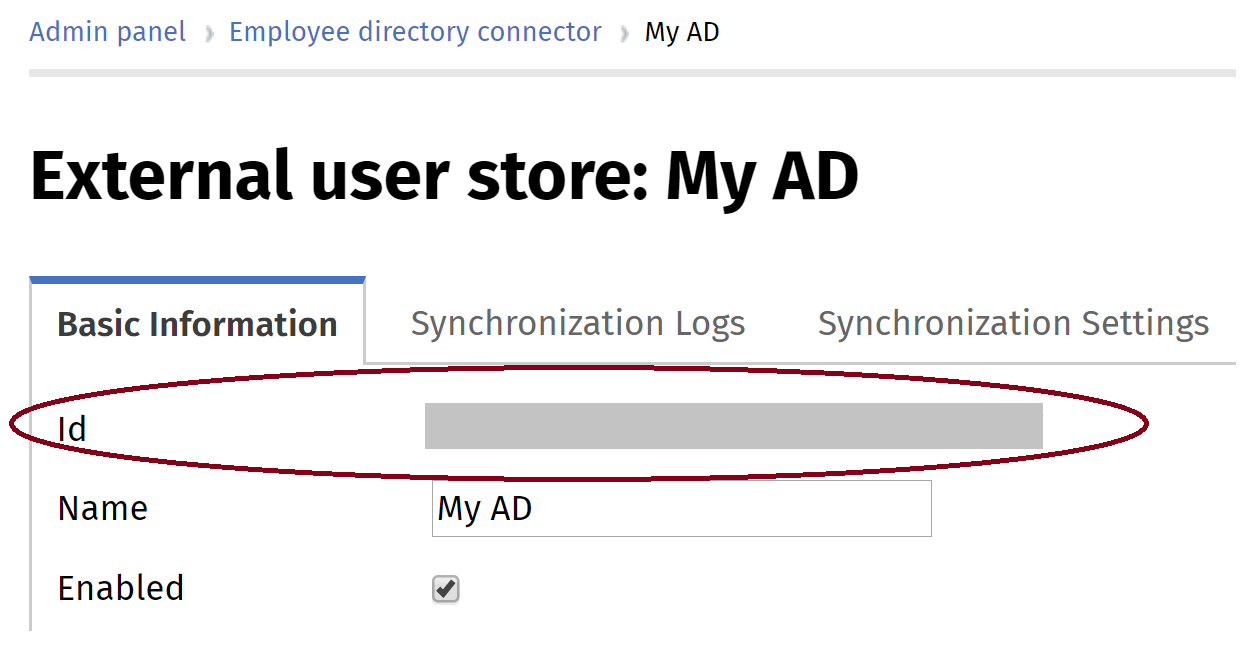
Task: Select the Basic Information tab
Action: click(196, 323)
